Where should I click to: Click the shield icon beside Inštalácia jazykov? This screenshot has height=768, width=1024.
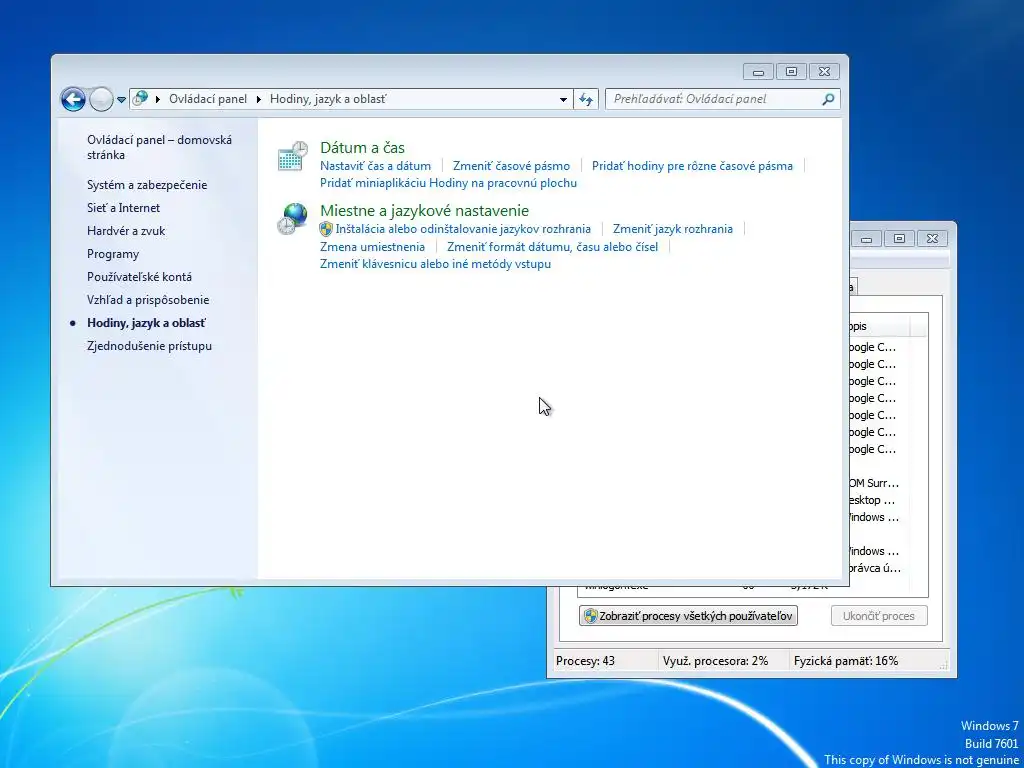pyautogui.click(x=327, y=229)
